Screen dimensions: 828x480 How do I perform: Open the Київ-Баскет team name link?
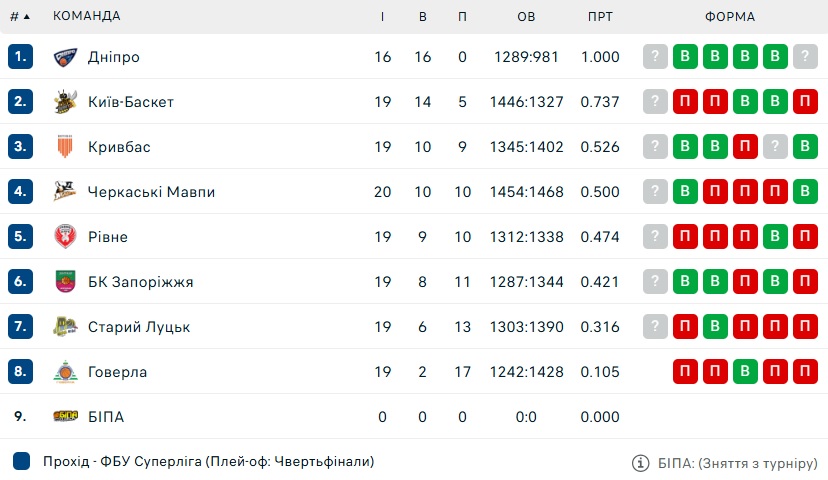coord(131,101)
